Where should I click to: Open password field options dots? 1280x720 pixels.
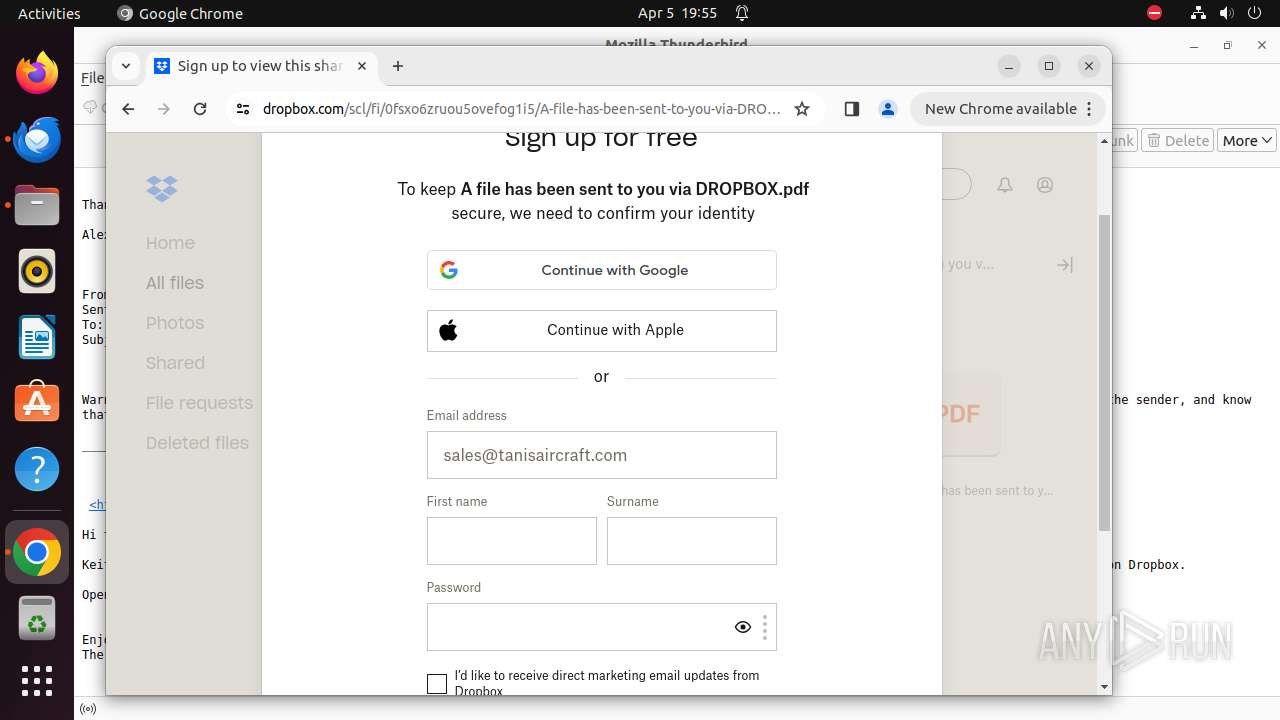pyautogui.click(x=765, y=627)
